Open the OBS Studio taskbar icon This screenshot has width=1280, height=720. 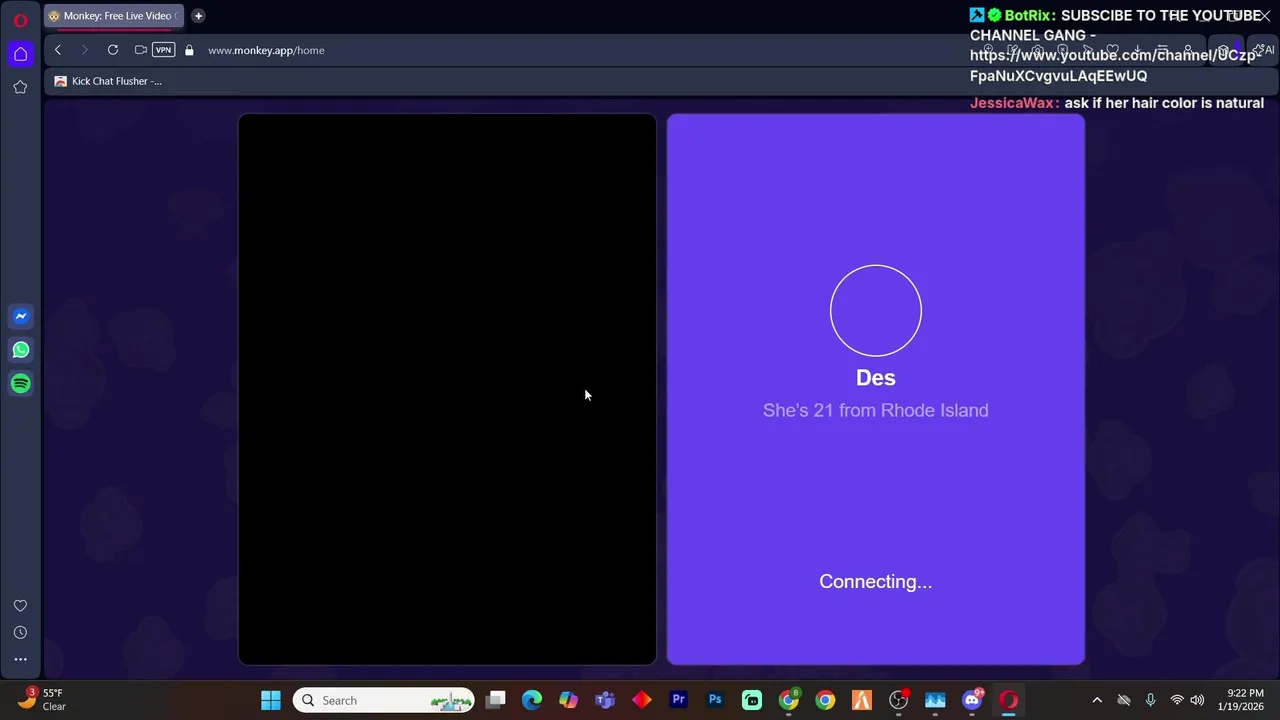898,700
